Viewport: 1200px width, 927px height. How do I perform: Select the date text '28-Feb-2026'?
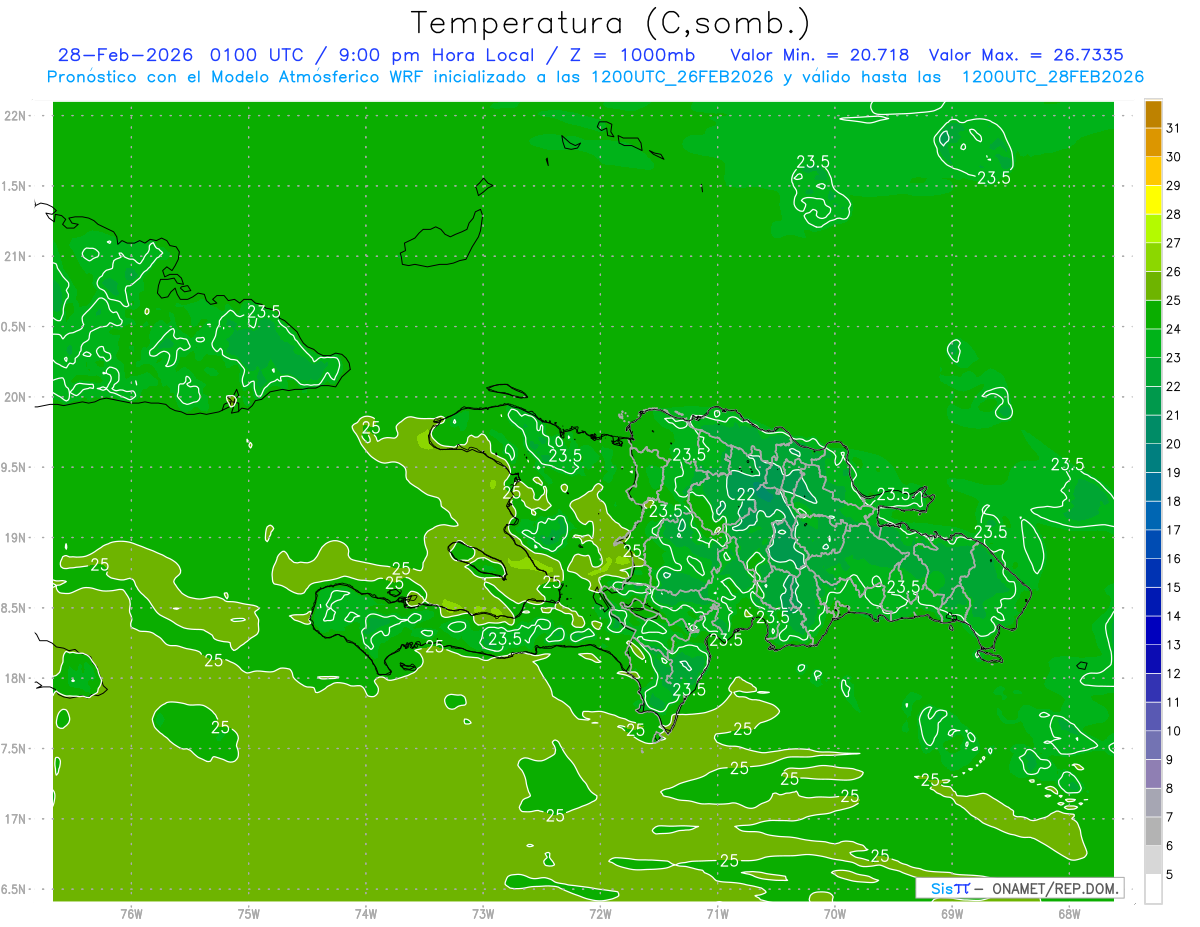tap(126, 55)
